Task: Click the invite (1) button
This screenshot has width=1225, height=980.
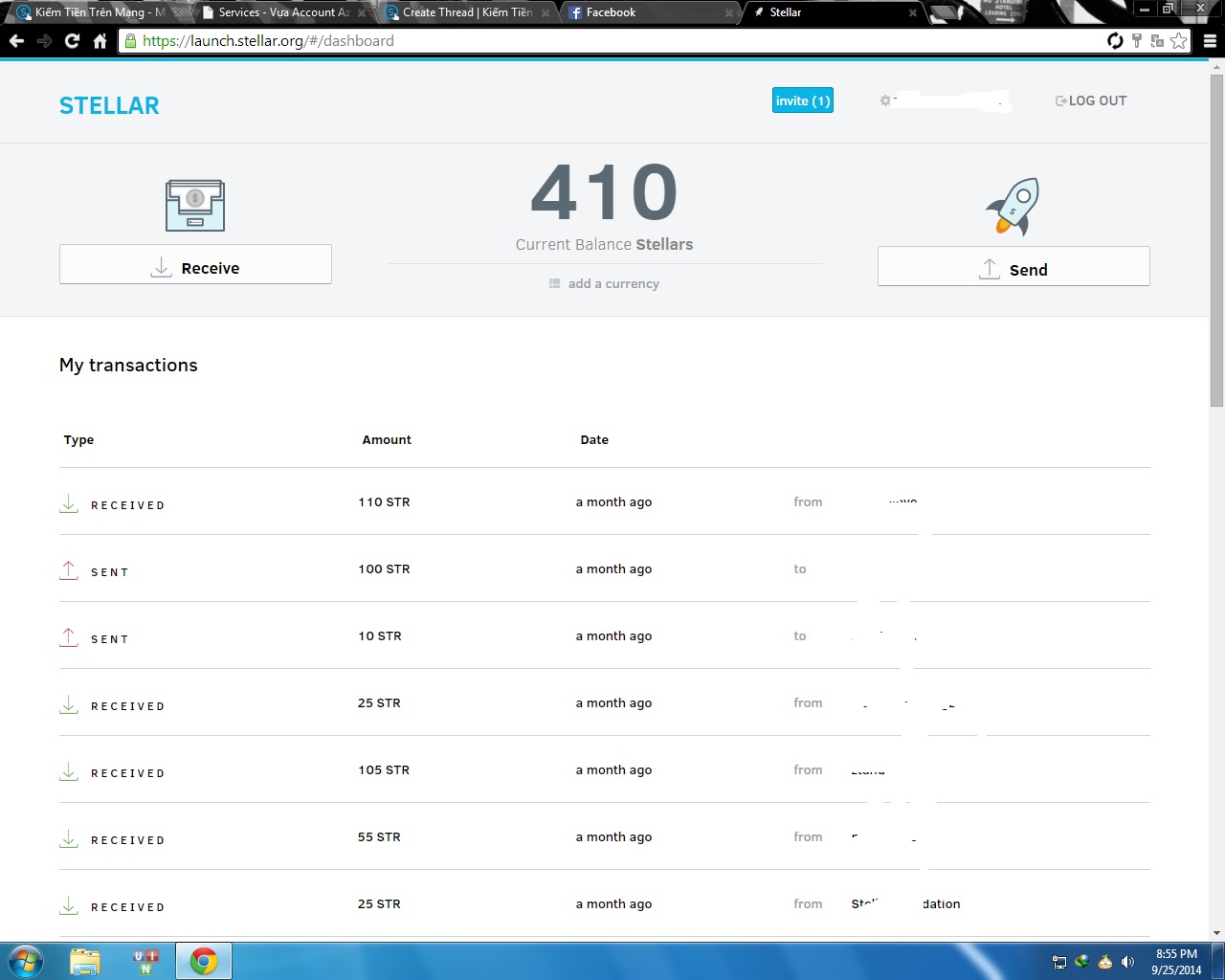Action: [x=803, y=100]
